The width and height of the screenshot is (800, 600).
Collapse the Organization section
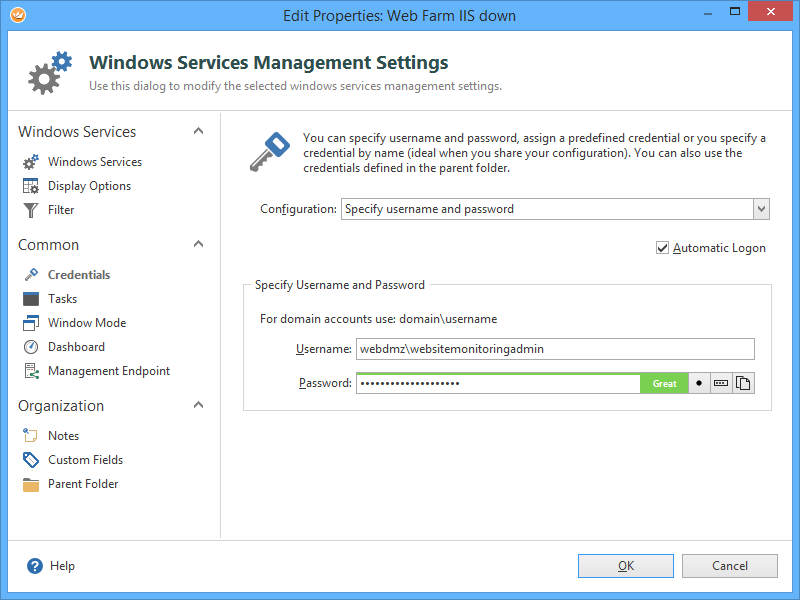pos(198,406)
